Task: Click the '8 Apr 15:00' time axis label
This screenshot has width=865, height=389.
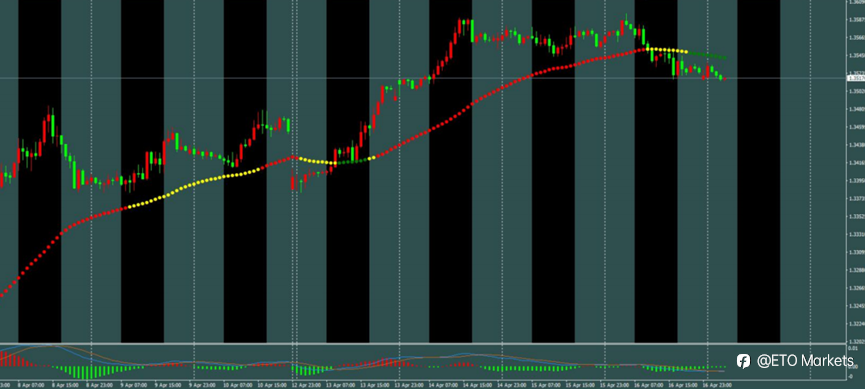Action: [x=65, y=385]
